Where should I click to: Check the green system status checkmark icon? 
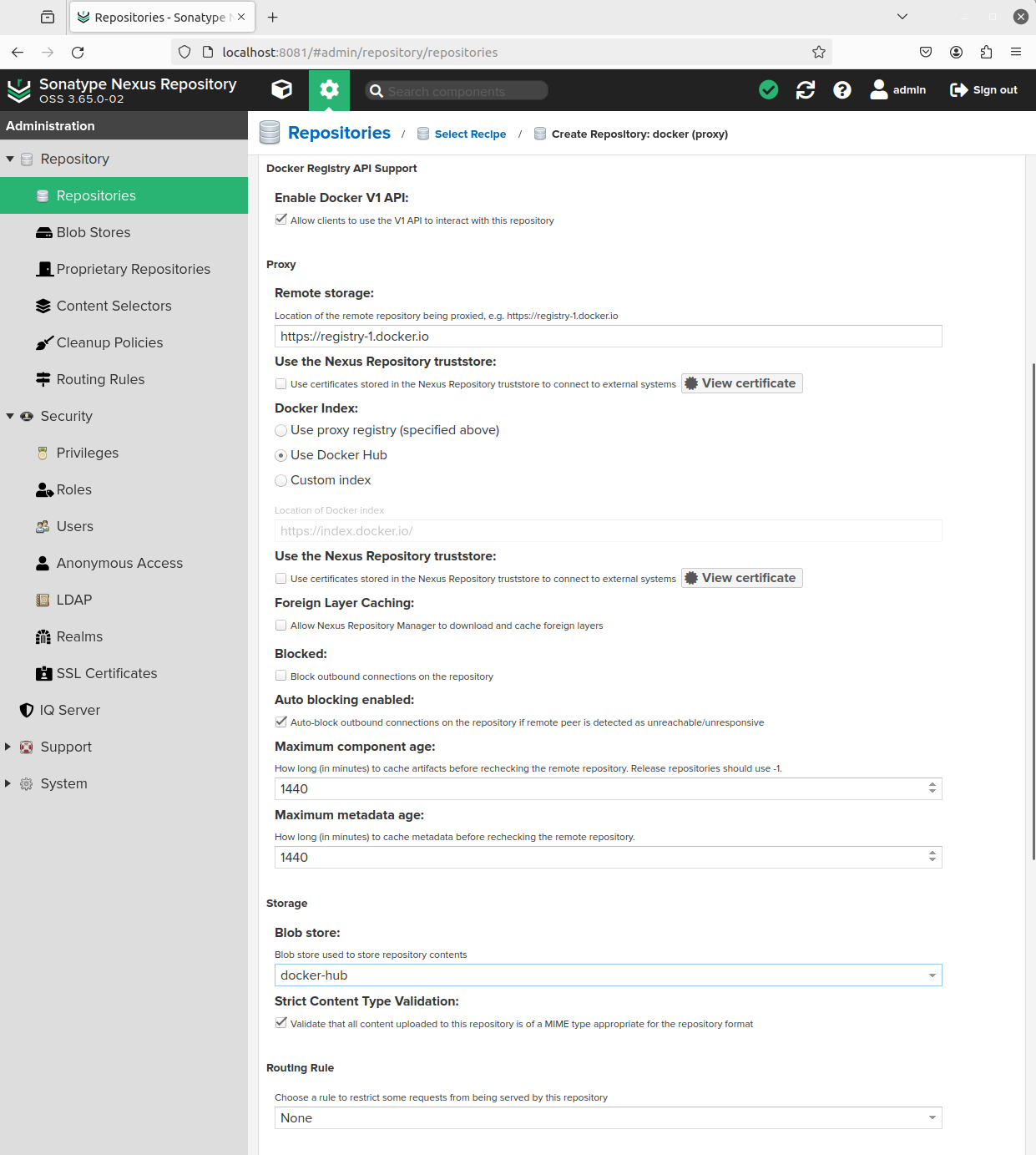click(x=769, y=89)
